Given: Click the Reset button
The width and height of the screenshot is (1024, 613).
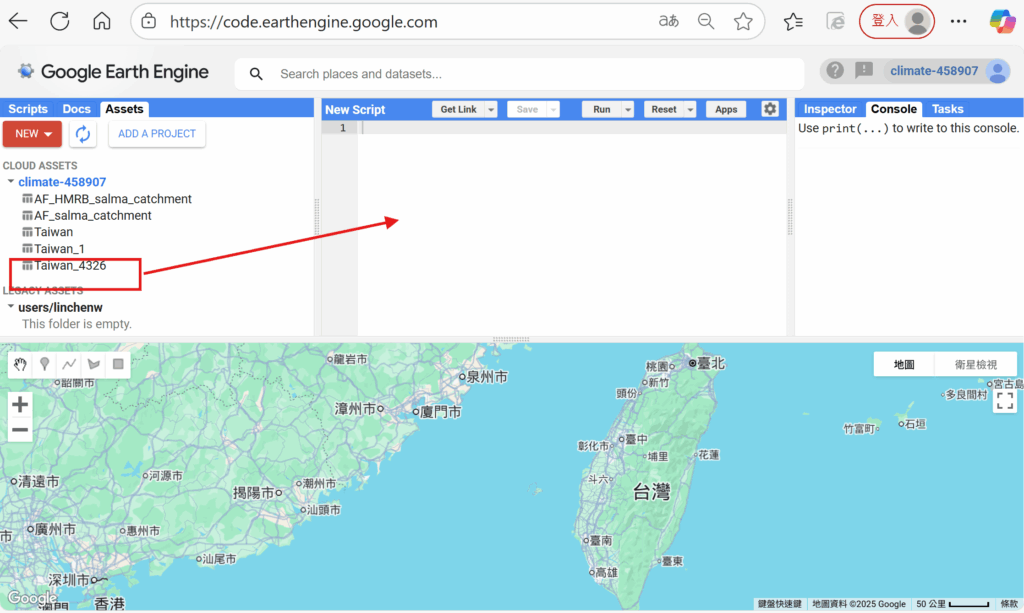Looking at the screenshot, I should [x=664, y=110].
